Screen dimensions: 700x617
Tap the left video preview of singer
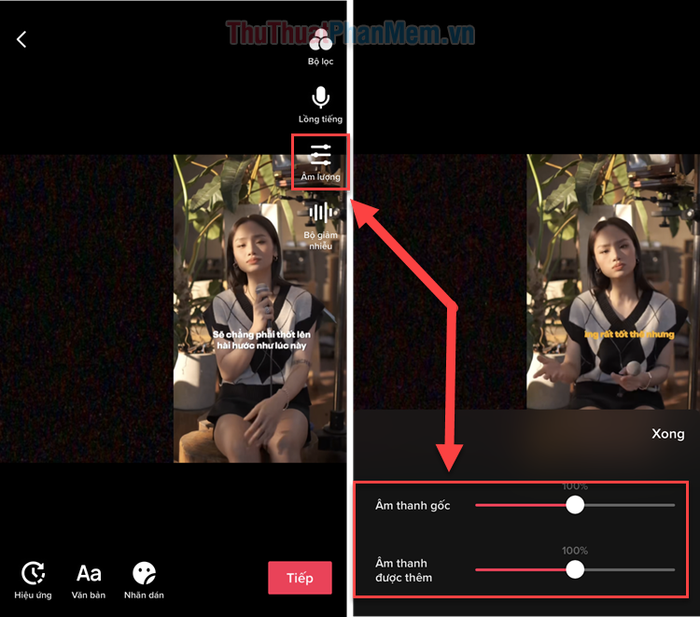pos(259,308)
